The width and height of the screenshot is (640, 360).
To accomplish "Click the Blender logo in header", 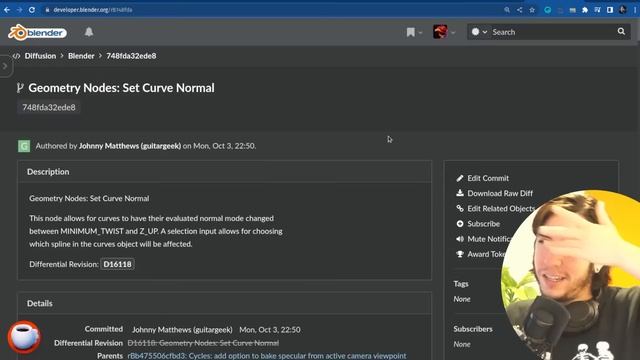I will tap(37, 32).
